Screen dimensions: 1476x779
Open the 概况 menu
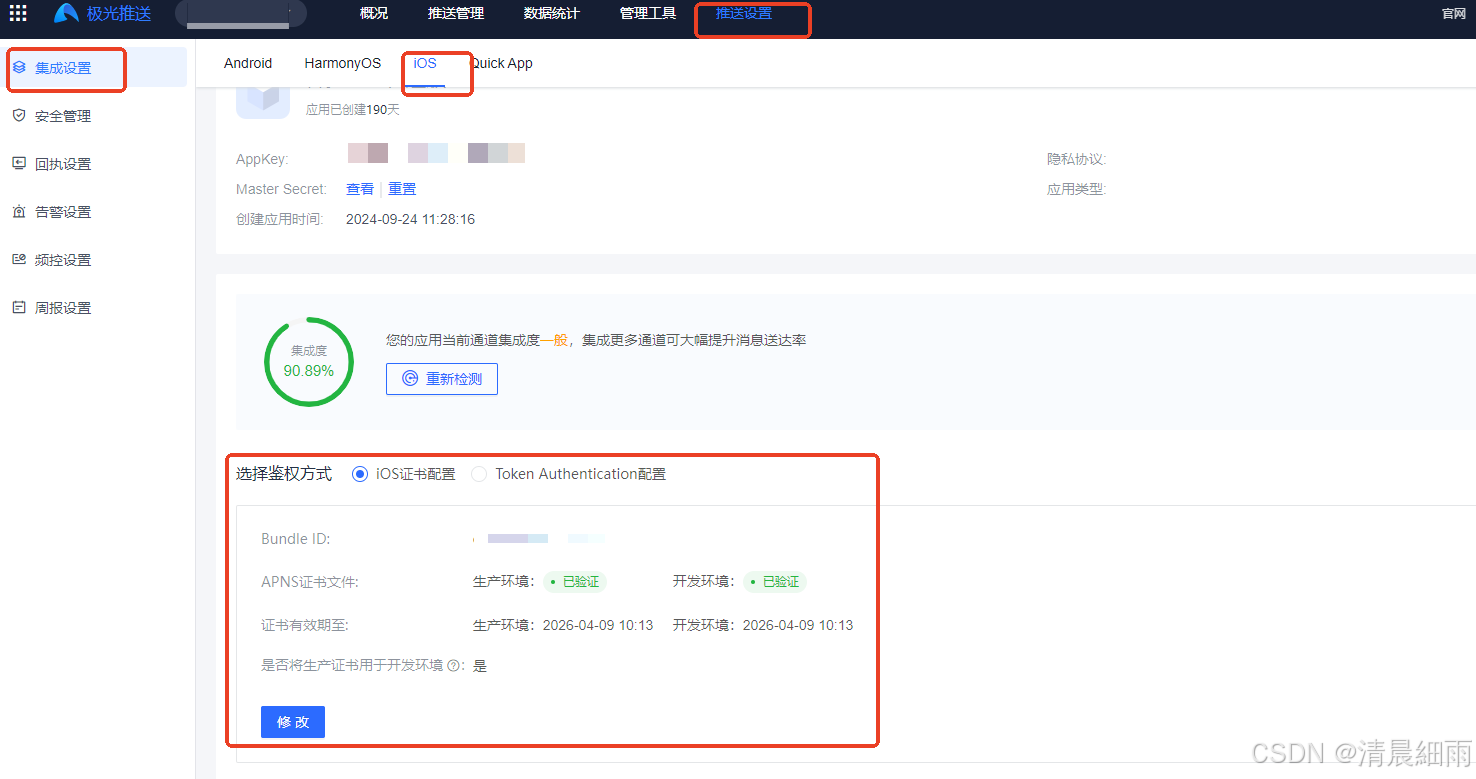pos(374,13)
